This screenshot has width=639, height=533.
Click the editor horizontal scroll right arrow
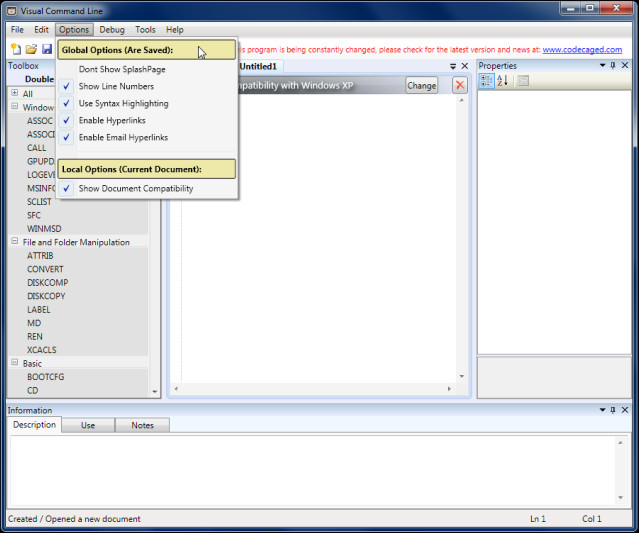pos(450,389)
